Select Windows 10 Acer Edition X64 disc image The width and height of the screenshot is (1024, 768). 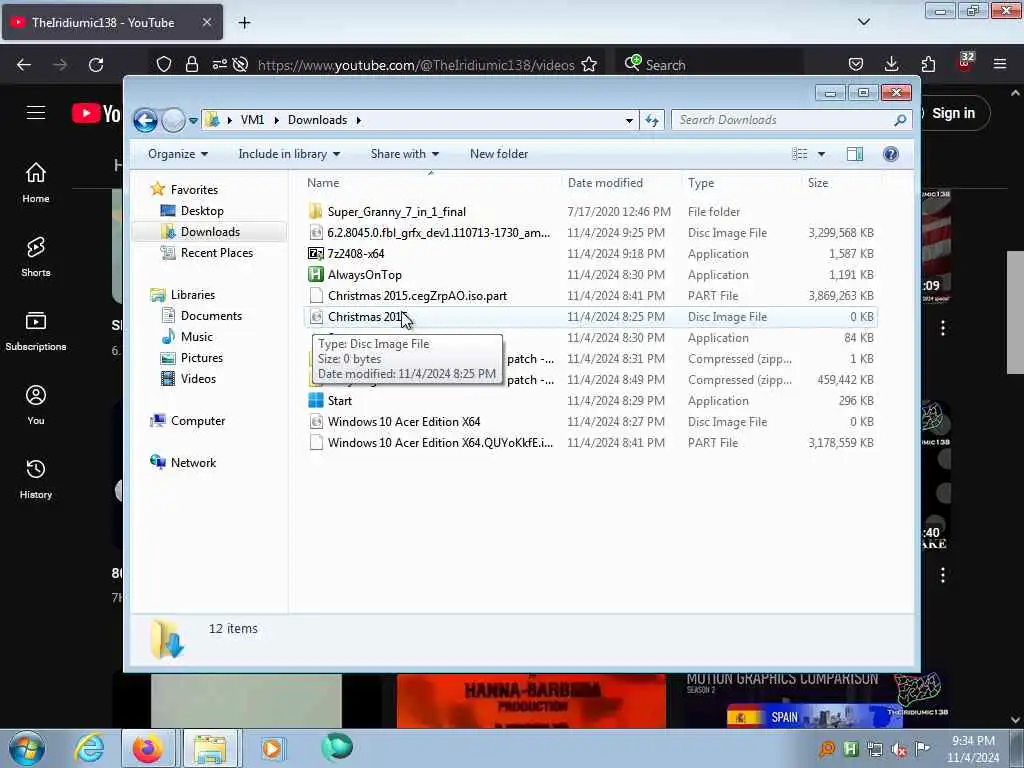point(404,422)
